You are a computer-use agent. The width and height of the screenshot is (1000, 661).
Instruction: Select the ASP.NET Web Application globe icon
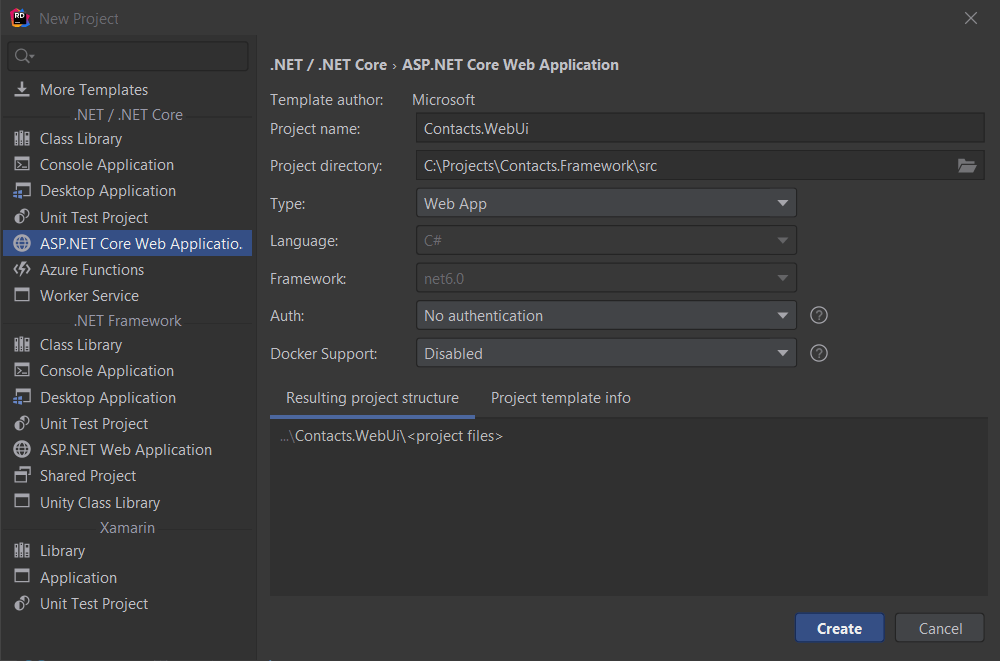[22, 449]
